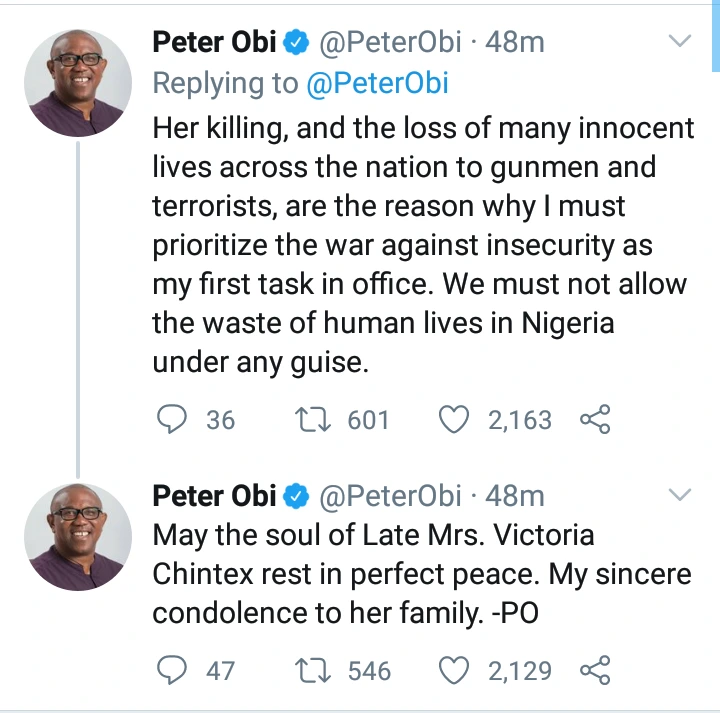720x713 pixels.
Task: Retweet the first tweet with 601 retweets
Action: [x=318, y=420]
